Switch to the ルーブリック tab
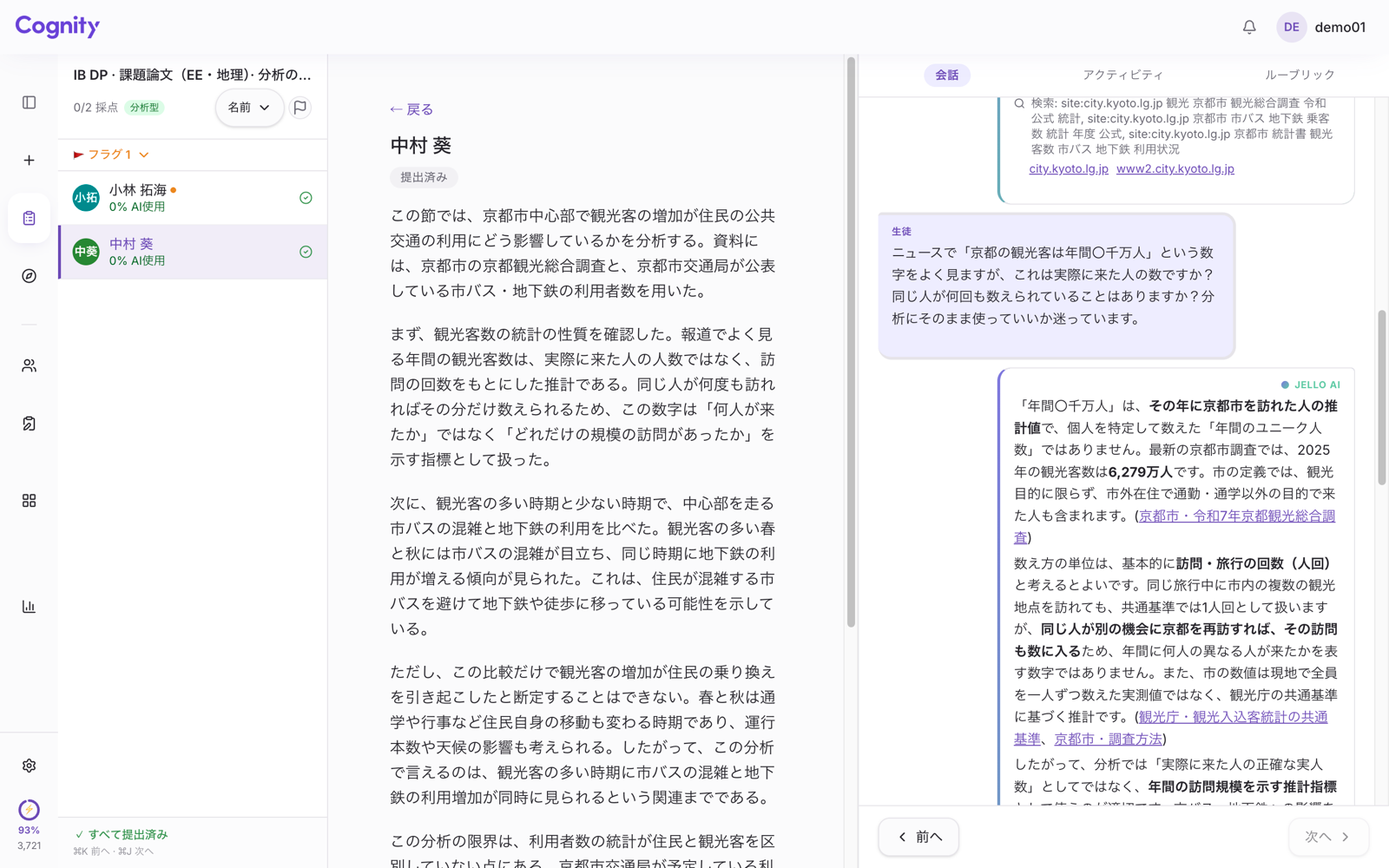Image resolution: width=1389 pixels, height=868 pixels. pos(1300,76)
